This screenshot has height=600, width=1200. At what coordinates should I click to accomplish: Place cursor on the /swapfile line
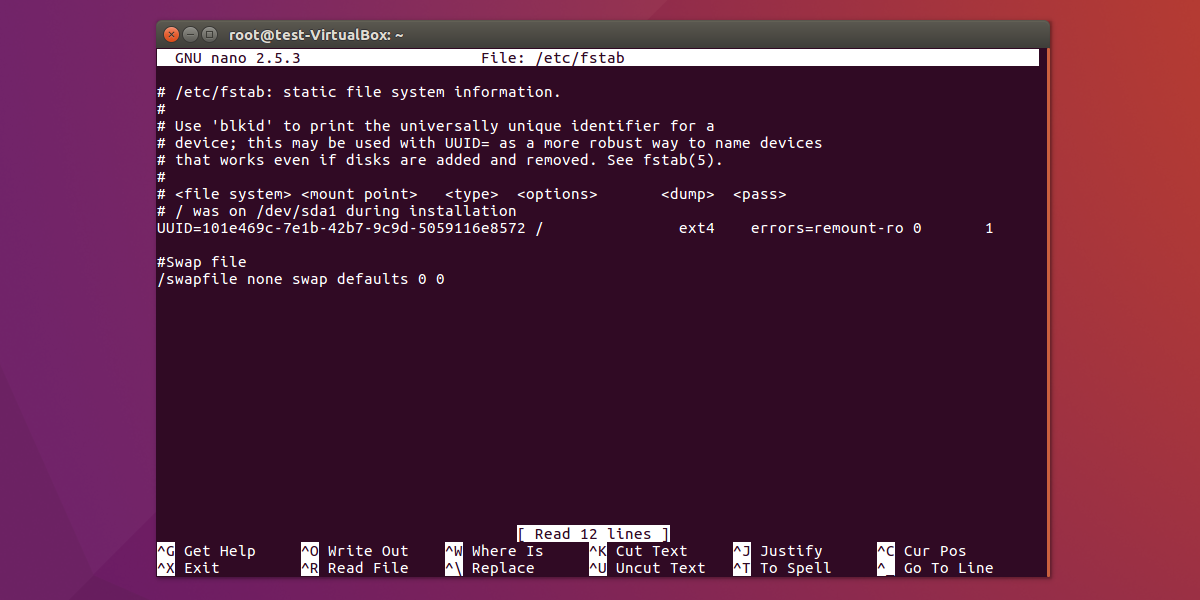[x=300, y=279]
